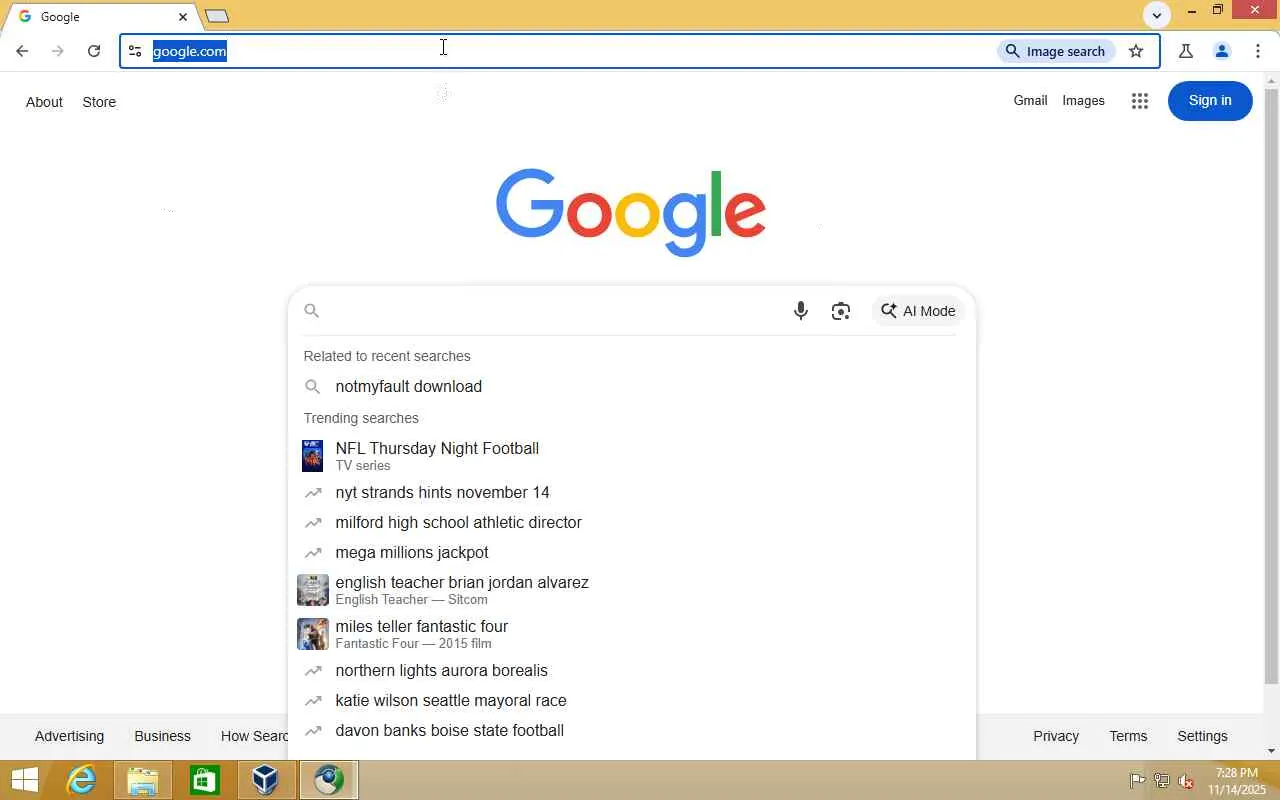Open File Explorer from the taskbar

143,780
